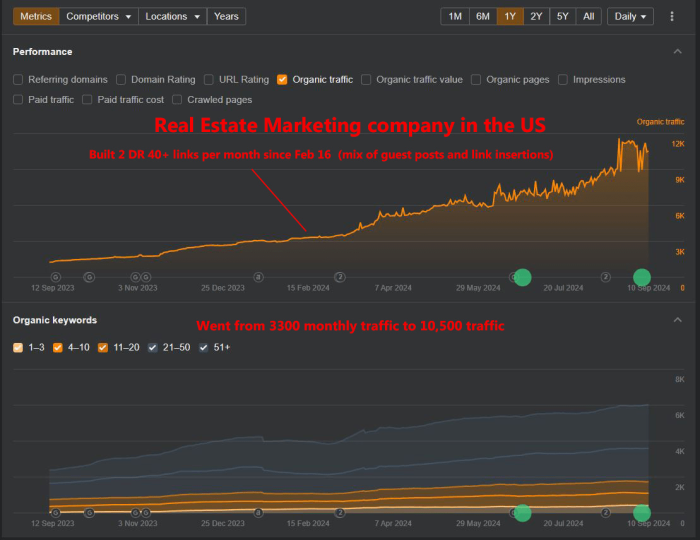Click the Years button

pos(226,17)
